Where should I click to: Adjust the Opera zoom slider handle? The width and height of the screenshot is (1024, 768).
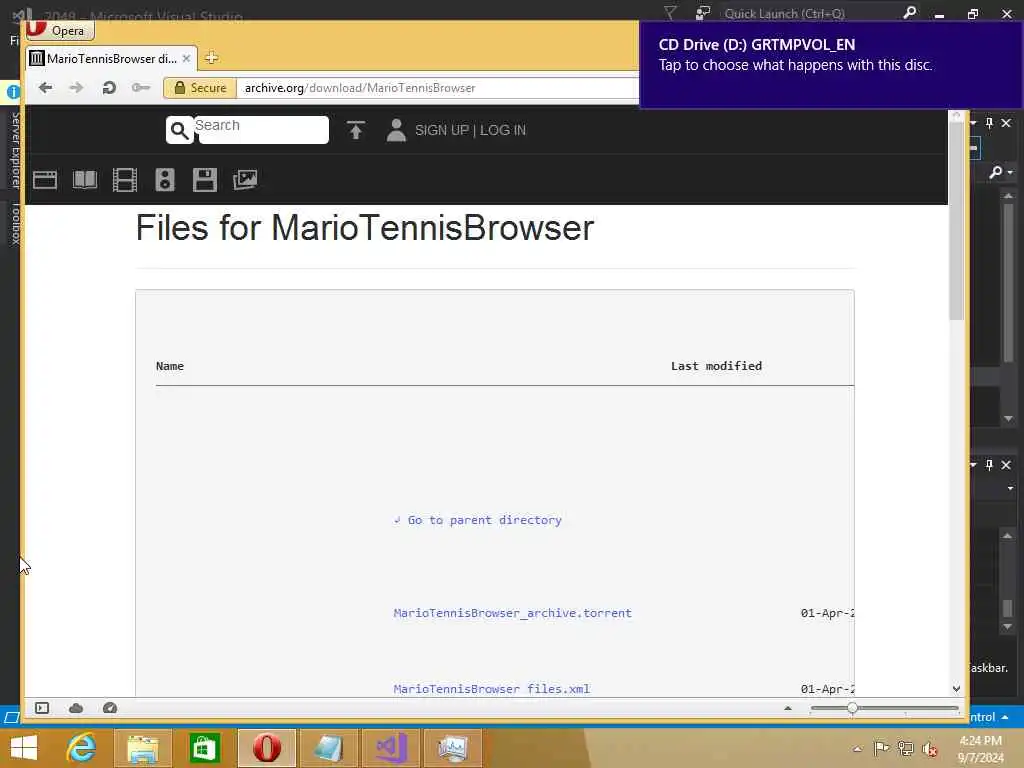(852, 708)
